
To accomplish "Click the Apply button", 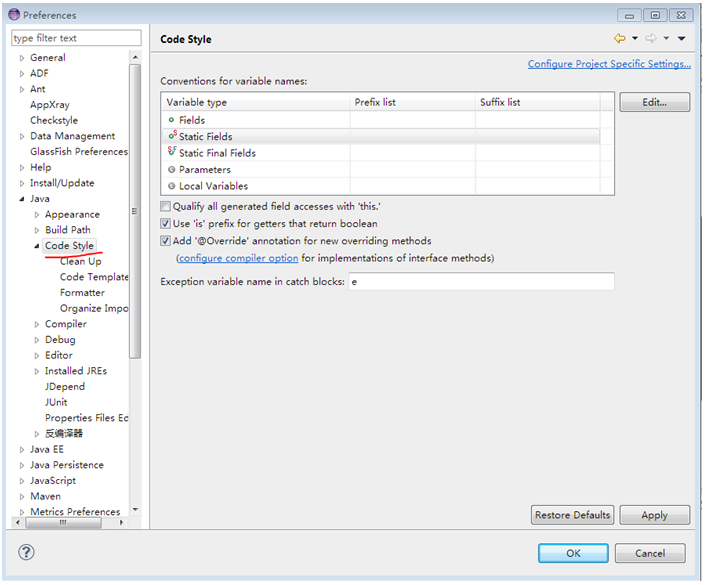I will 654,515.
